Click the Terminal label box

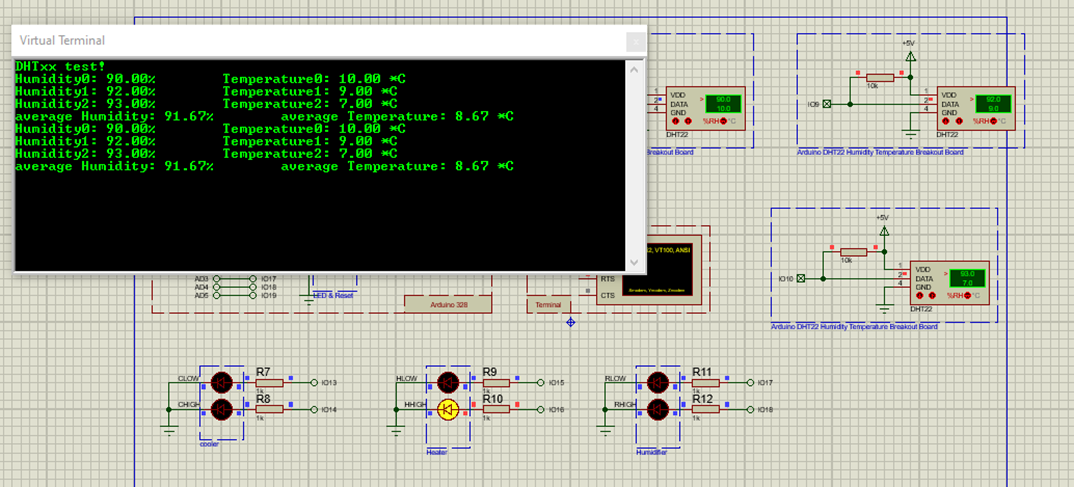point(548,304)
